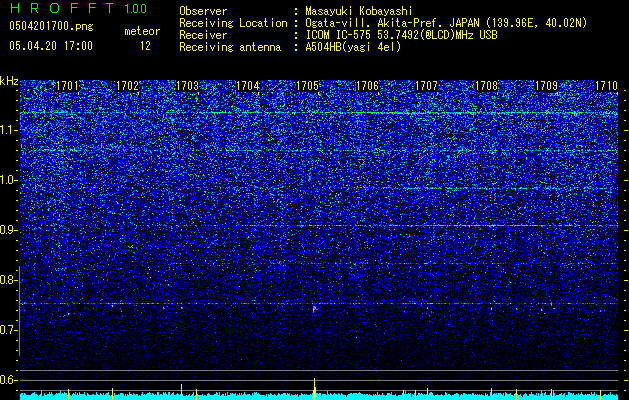Screen dimensions: 629x400
Task: Select the ICOM IC-575 receiver details
Action: coord(401,35)
